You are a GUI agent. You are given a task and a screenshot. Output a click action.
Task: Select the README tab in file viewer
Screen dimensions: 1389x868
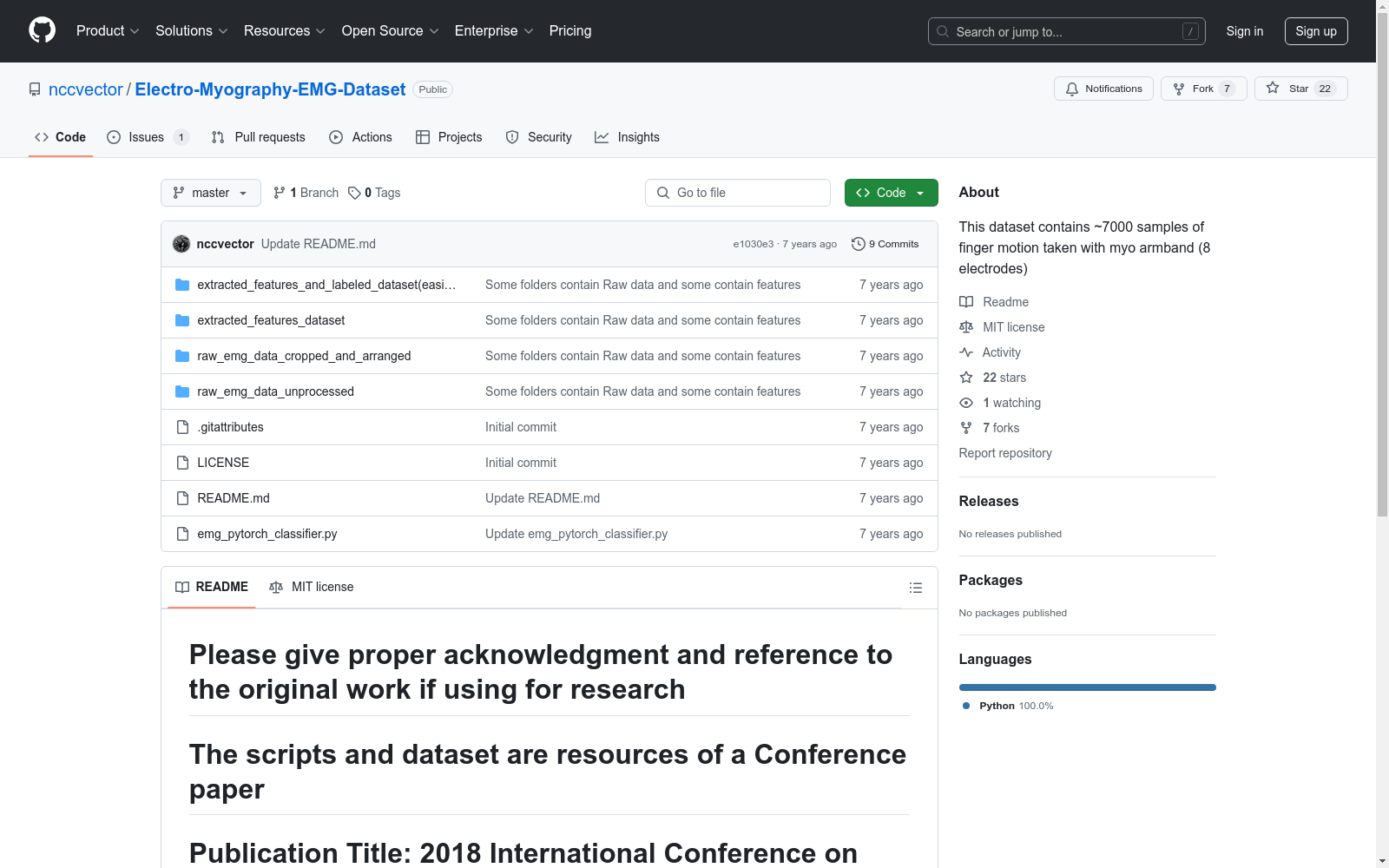pos(212,587)
